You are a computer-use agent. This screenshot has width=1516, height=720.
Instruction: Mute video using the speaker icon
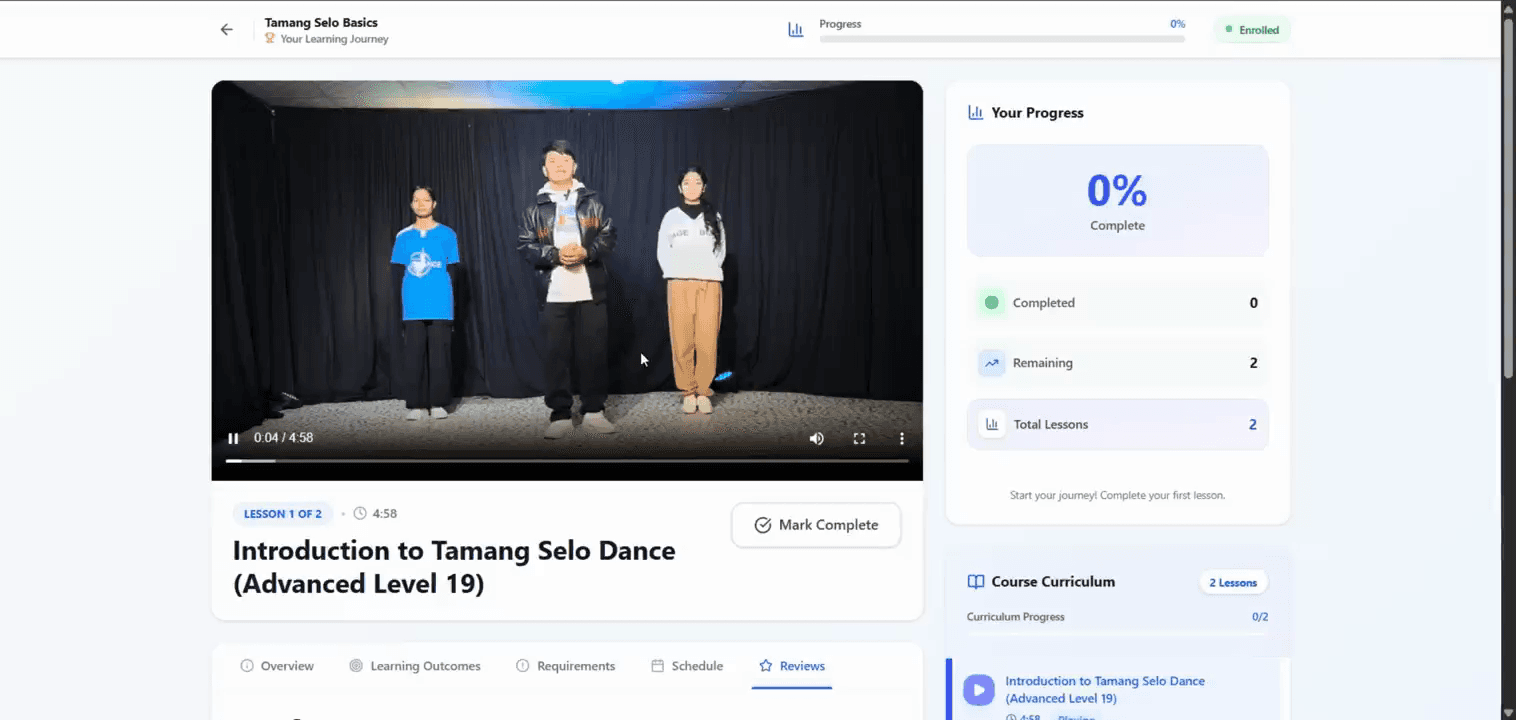pyautogui.click(x=817, y=438)
